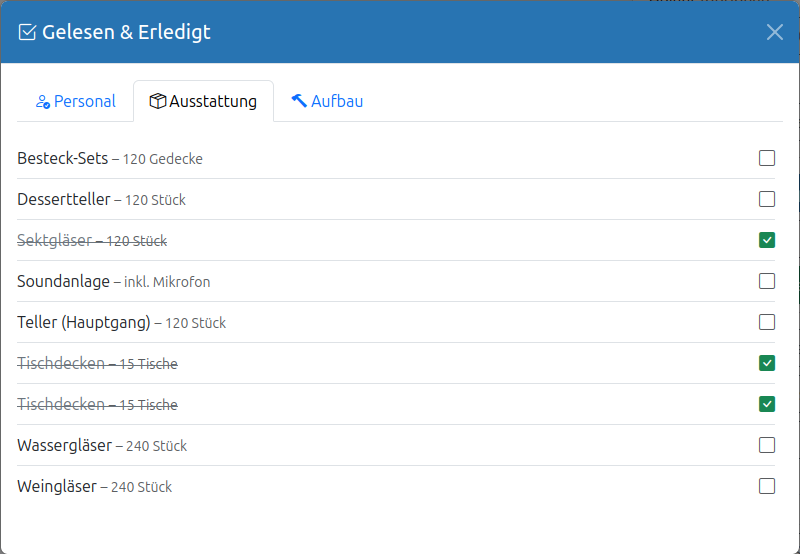Click the hammer icon on Aufbau tab
Image resolution: width=800 pixels, height=554 pixels.
[299, 100]
